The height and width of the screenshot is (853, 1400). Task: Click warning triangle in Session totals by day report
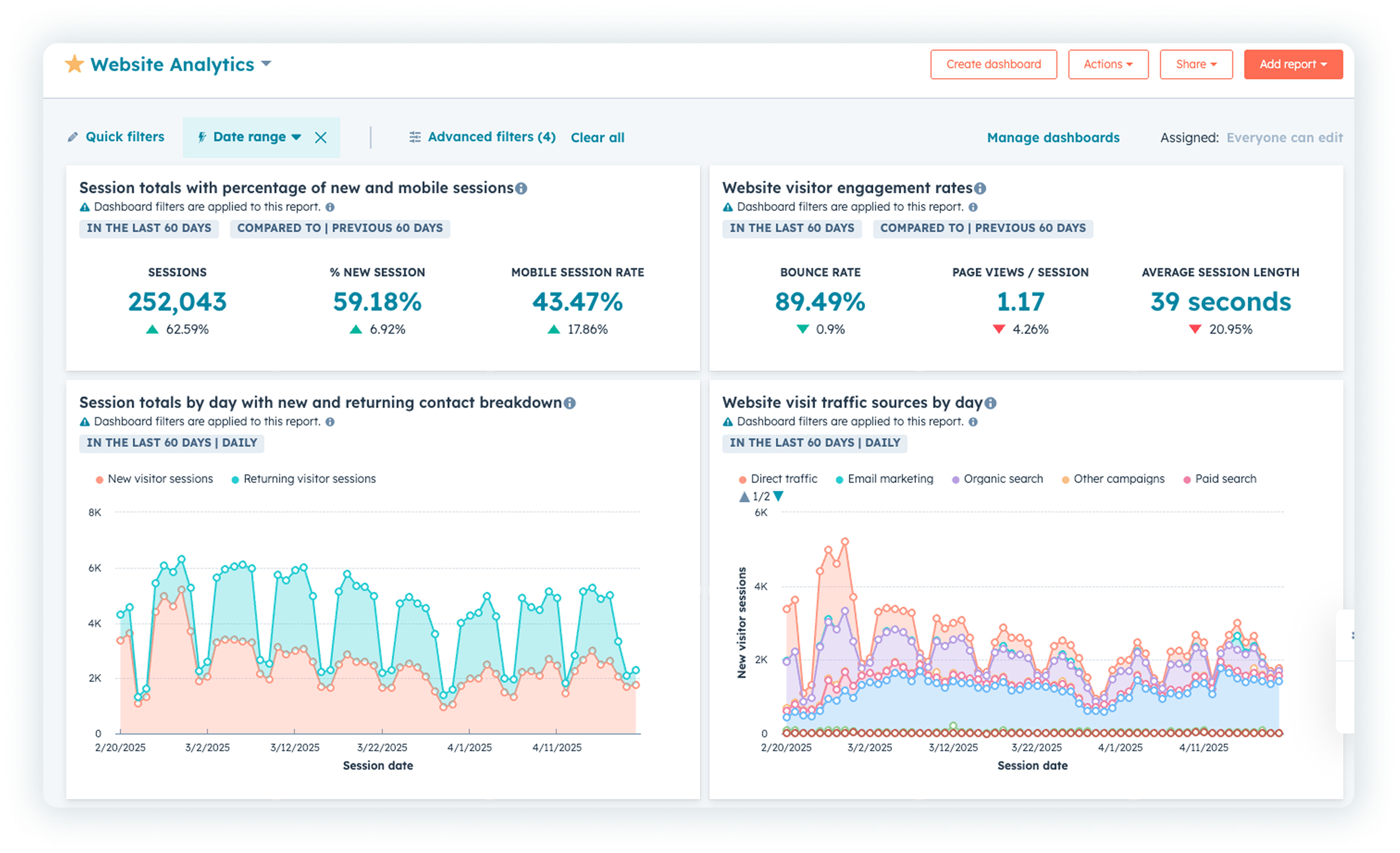(85, 422)
